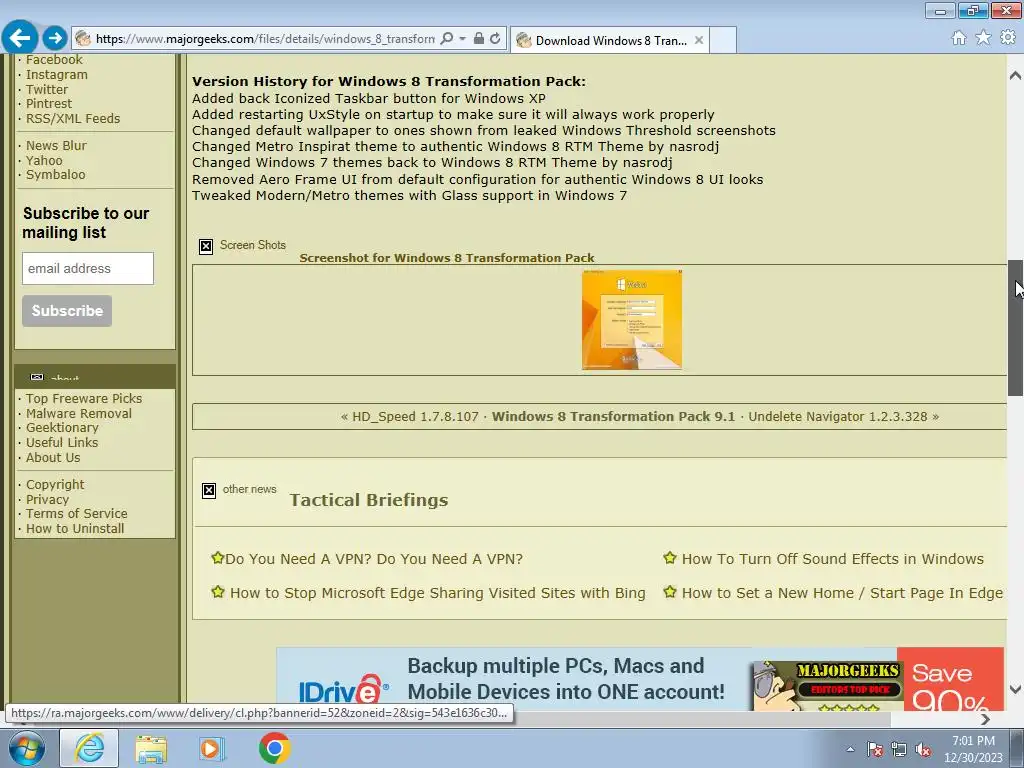Screen dimensions: 1024x768
Task: Click the muted volume speaker tray icon
Action: (923, 749)
